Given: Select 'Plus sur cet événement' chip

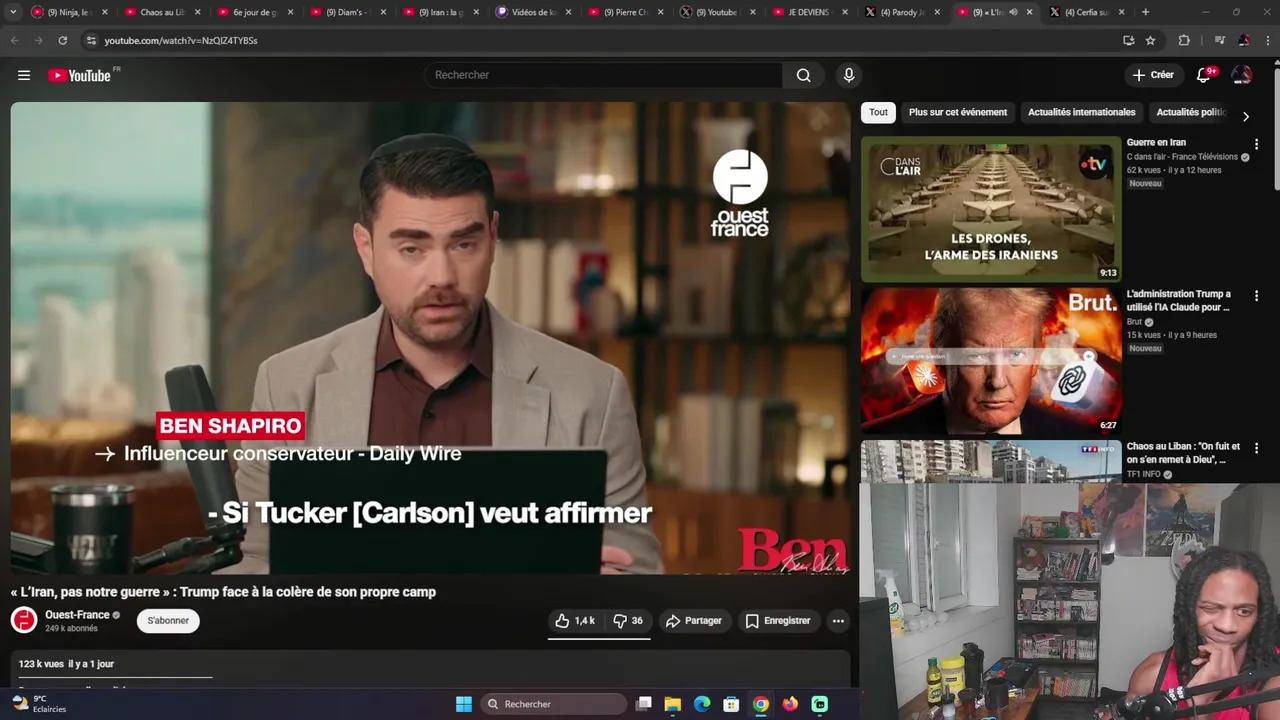Looking at the screenshot, I should pyautogui.click(x=958, y=112).
